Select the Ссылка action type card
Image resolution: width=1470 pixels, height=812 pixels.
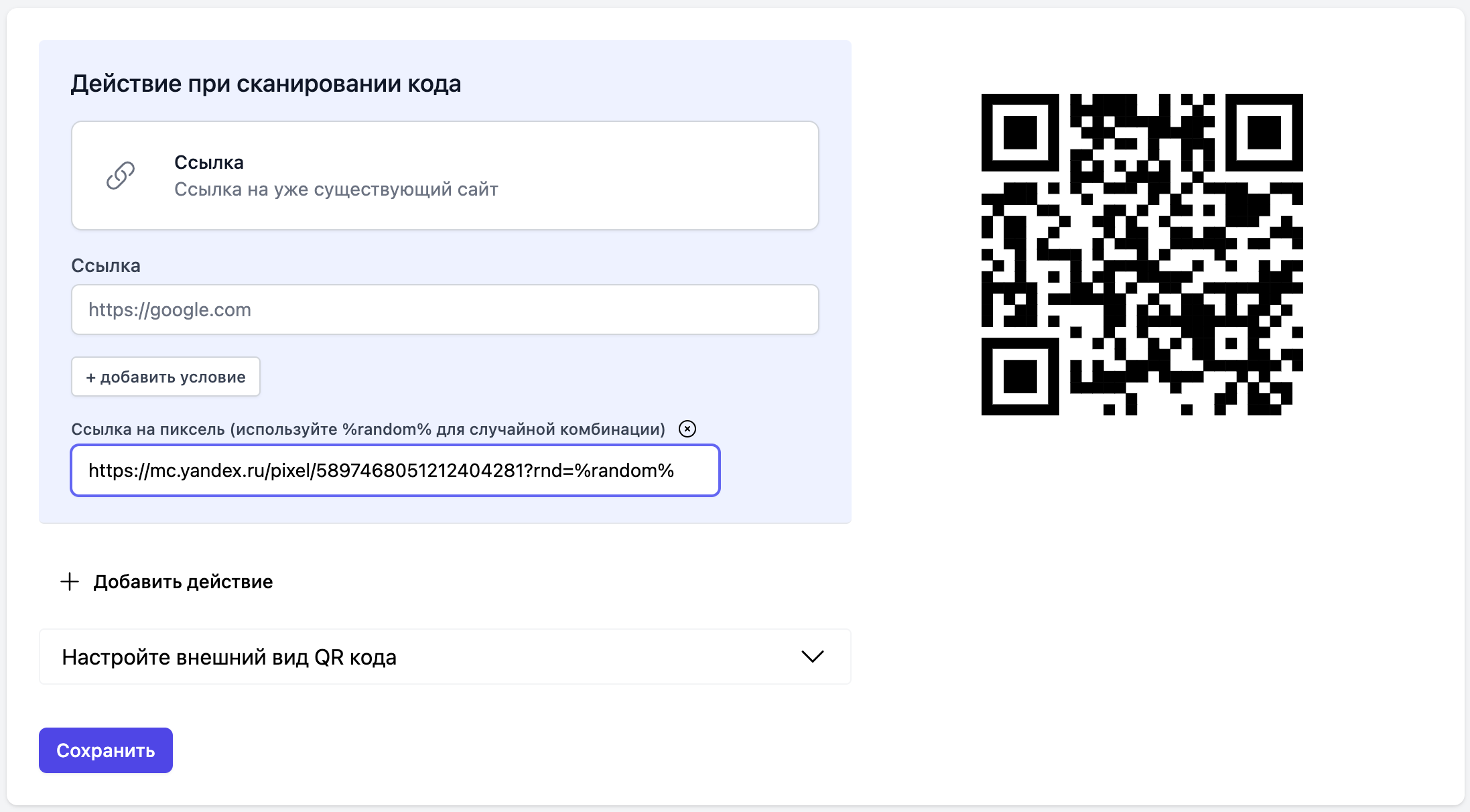[x=444, y=176]
